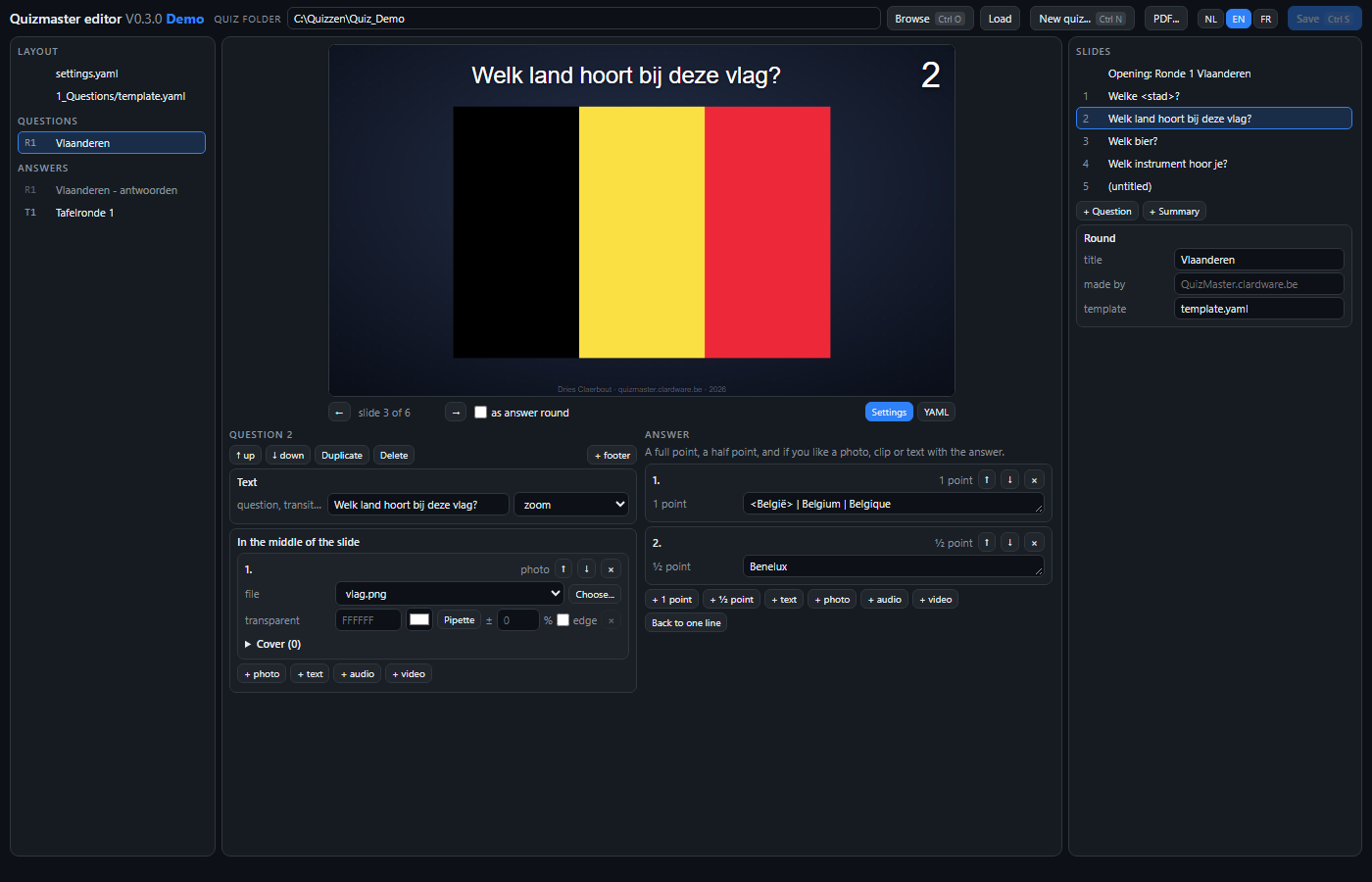The height and width of the screenshot is (882, 1372).
Task: Activate the Pipette color picker
Action: 460,620
